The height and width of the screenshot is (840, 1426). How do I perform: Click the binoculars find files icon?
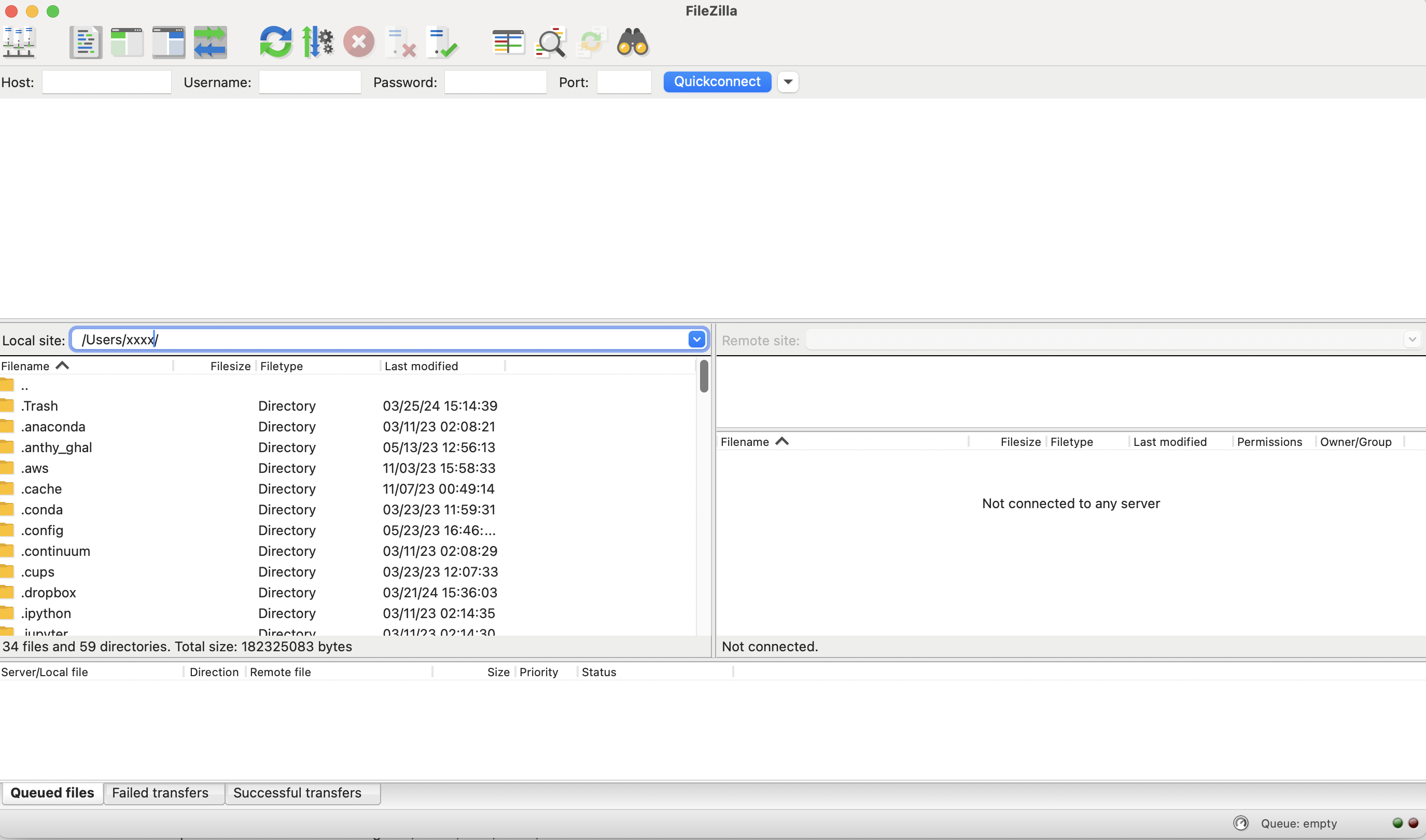(632, 43)
